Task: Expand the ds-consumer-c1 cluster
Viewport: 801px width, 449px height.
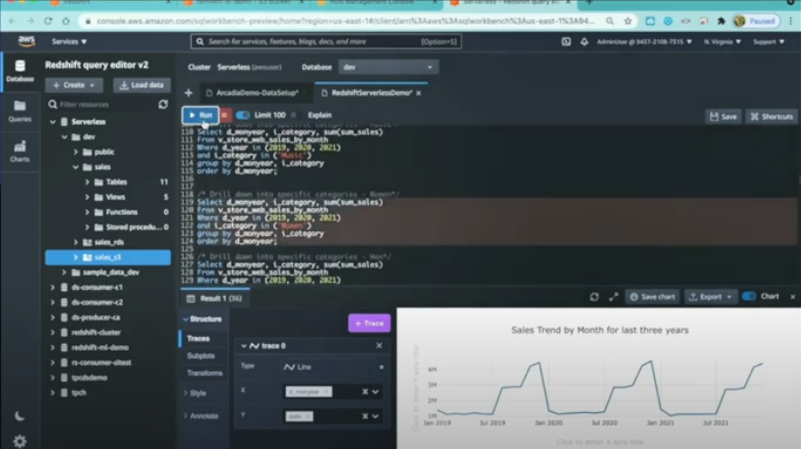Action: 53,287
